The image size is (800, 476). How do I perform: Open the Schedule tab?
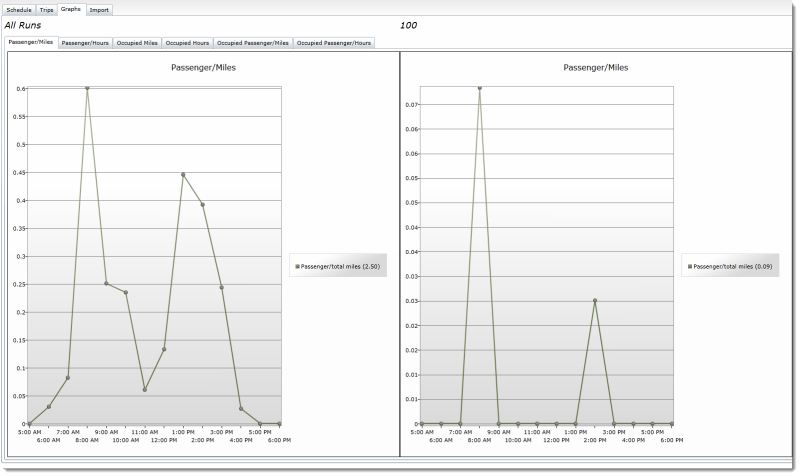point(20,10)
